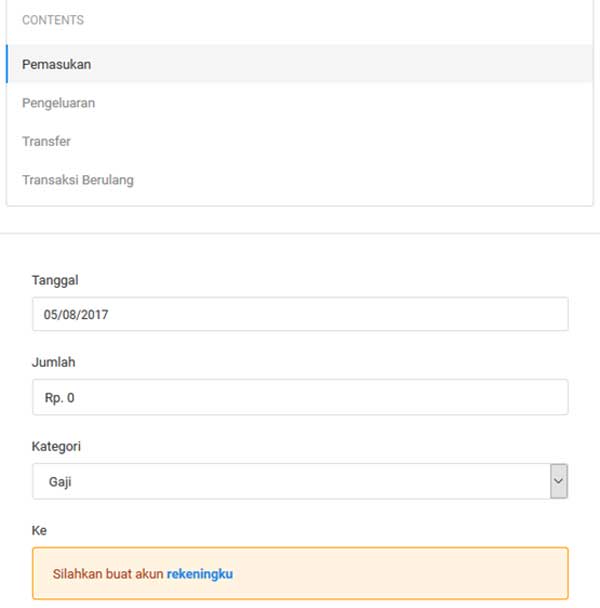Image resolution: width=600 pixels, height=608 pixels.
Task: Click the Ke field label
Action: click(x=40, y=529)
